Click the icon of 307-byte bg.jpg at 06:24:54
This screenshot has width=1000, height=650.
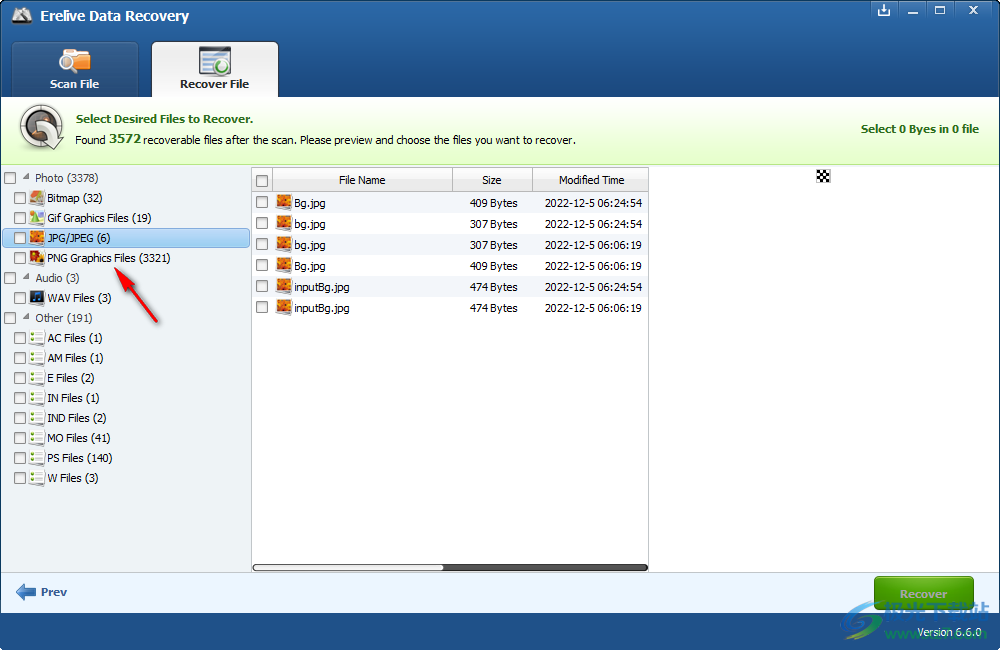tap(284, 223)
